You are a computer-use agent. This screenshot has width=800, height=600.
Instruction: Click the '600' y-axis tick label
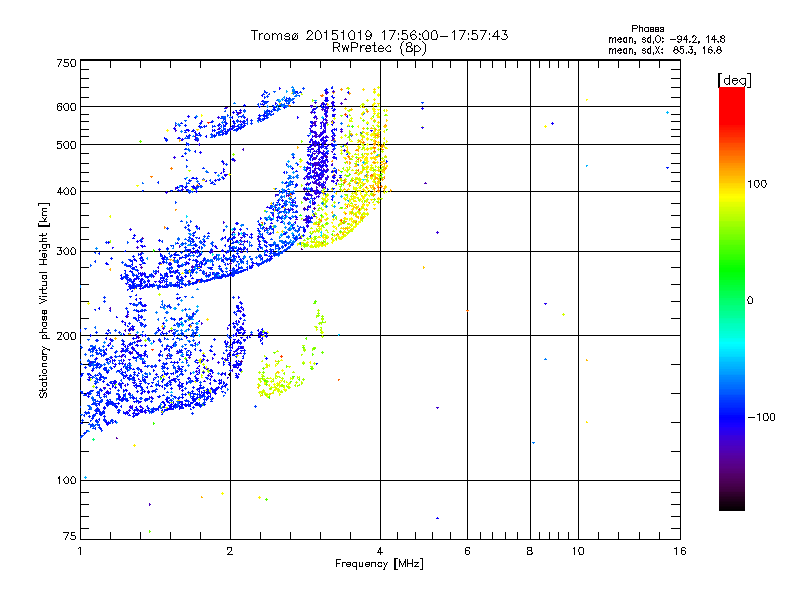(x=66, y=107)
